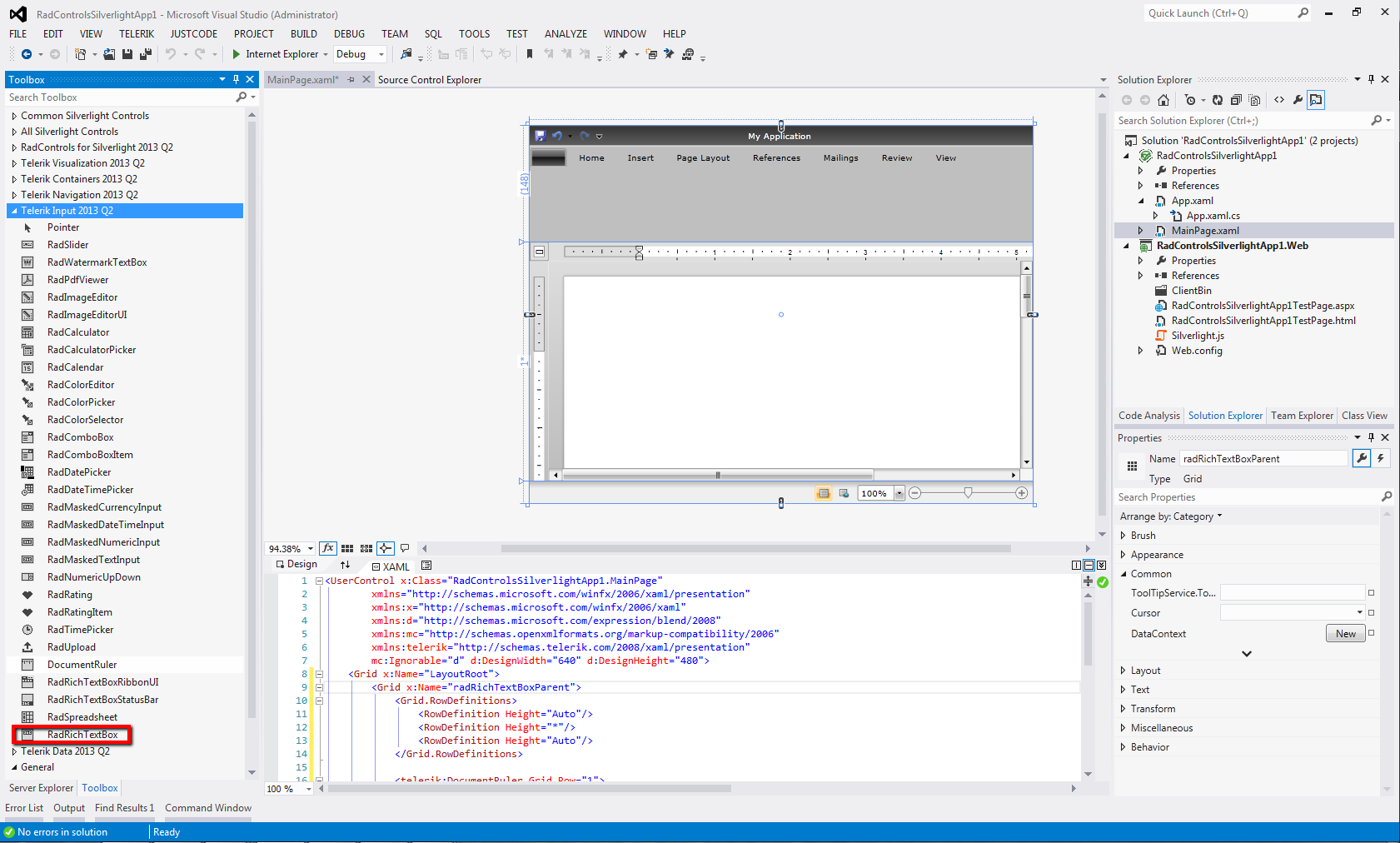The width and height of the screenshot is (1400, 843).
Task: Toggle a bookmark from the main toolbar
Action: pyautogui.click(x=530, y=54)
